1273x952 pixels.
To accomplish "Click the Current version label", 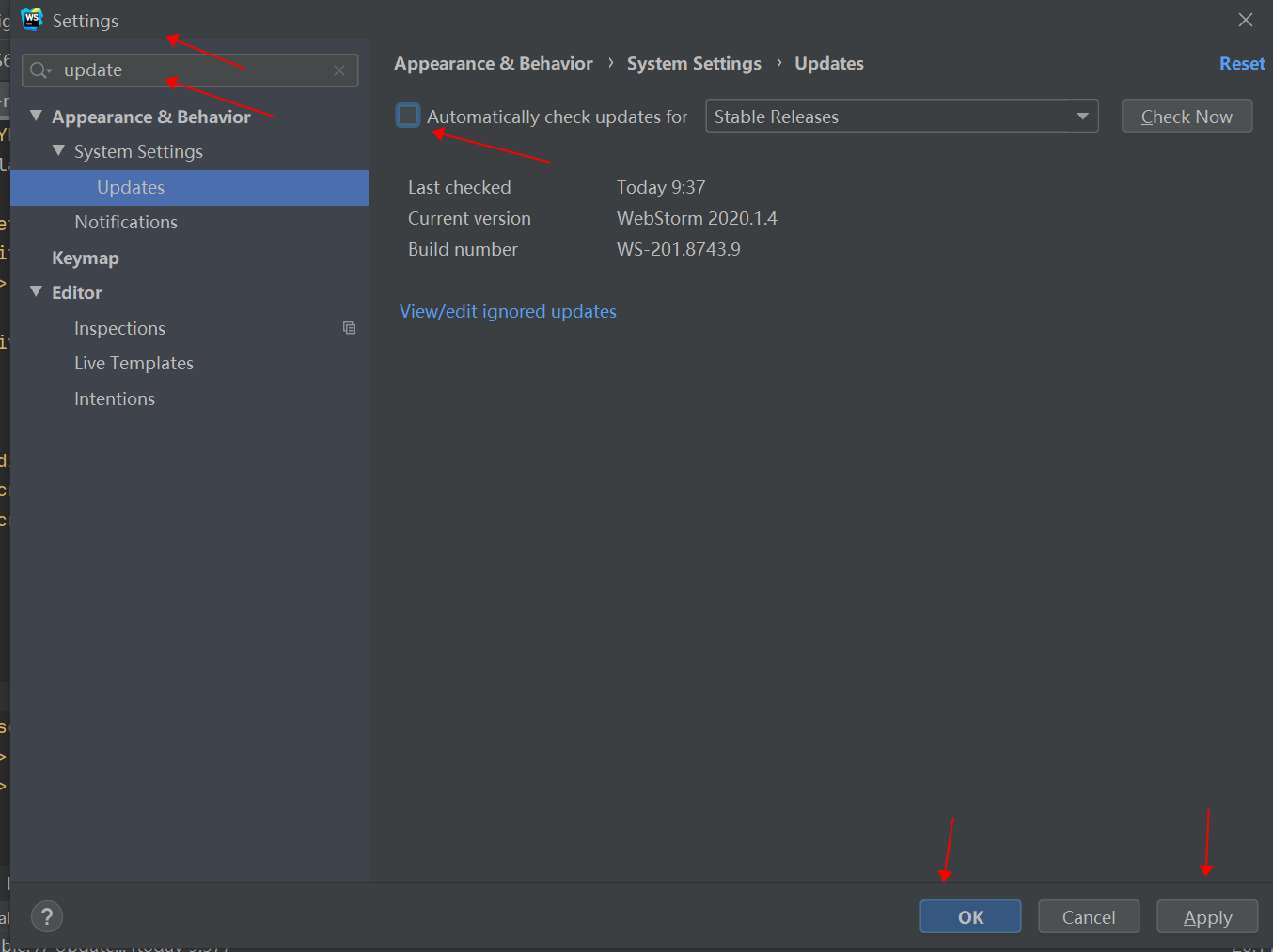I will (469, 218).
